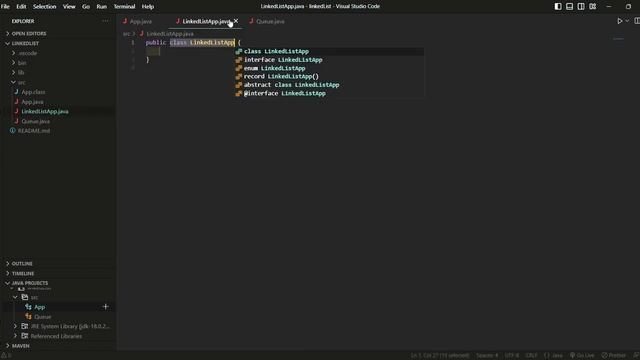Run Java with the play icon

620,21
